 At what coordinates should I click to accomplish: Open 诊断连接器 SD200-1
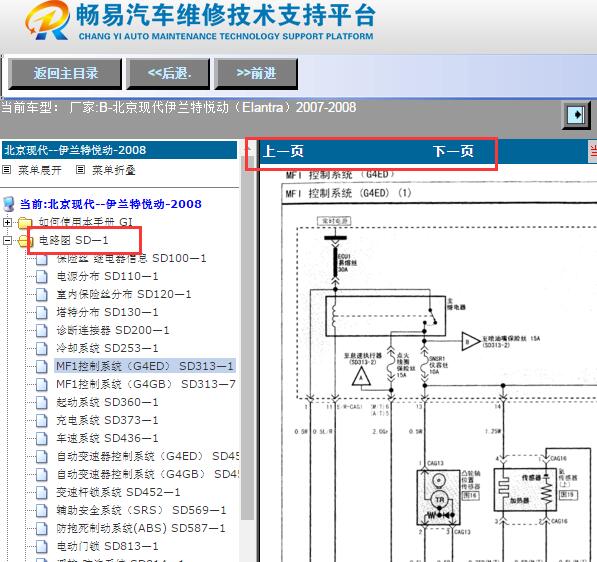tap(113, 330)
